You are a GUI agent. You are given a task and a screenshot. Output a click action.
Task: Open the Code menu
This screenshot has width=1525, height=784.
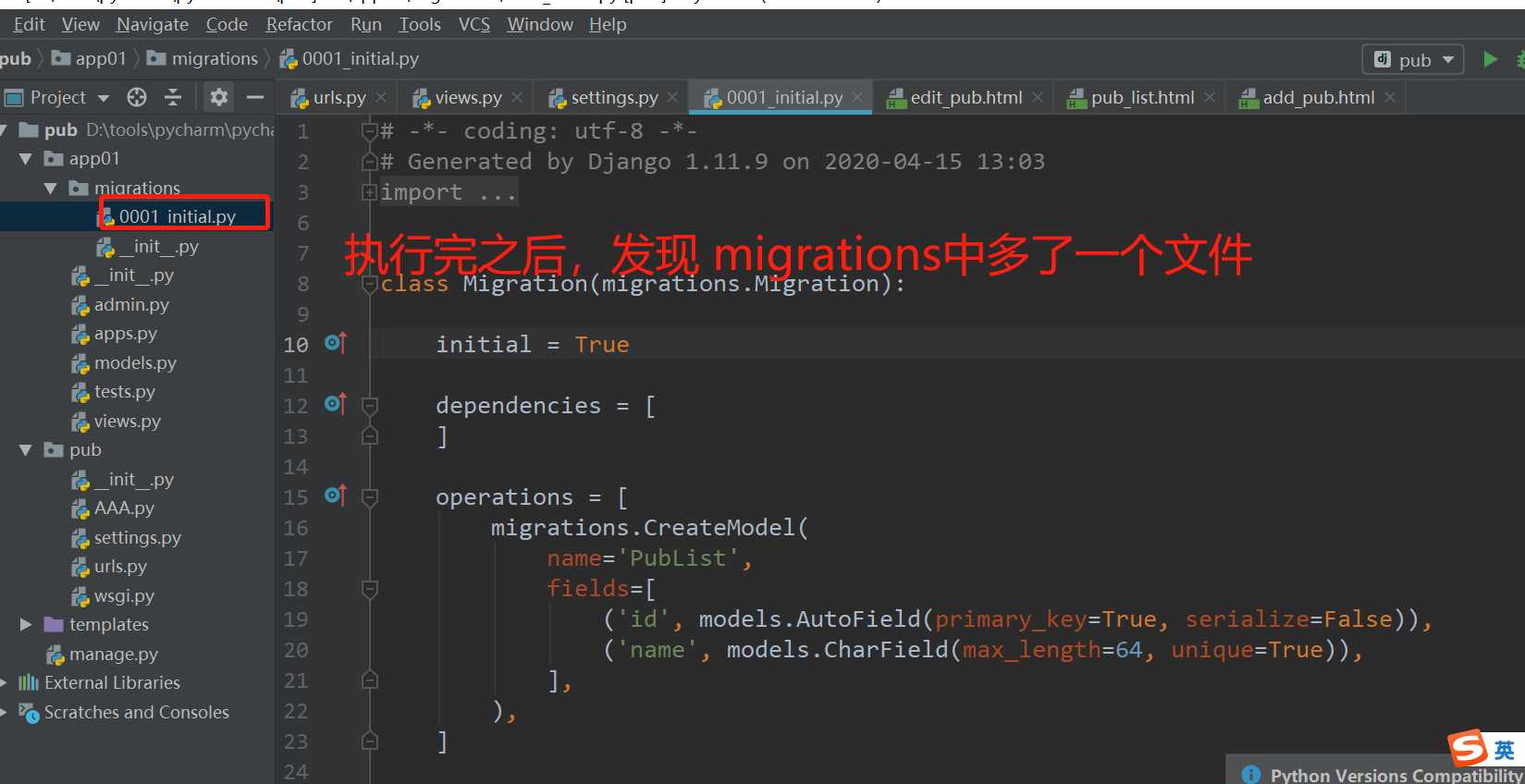227,24
